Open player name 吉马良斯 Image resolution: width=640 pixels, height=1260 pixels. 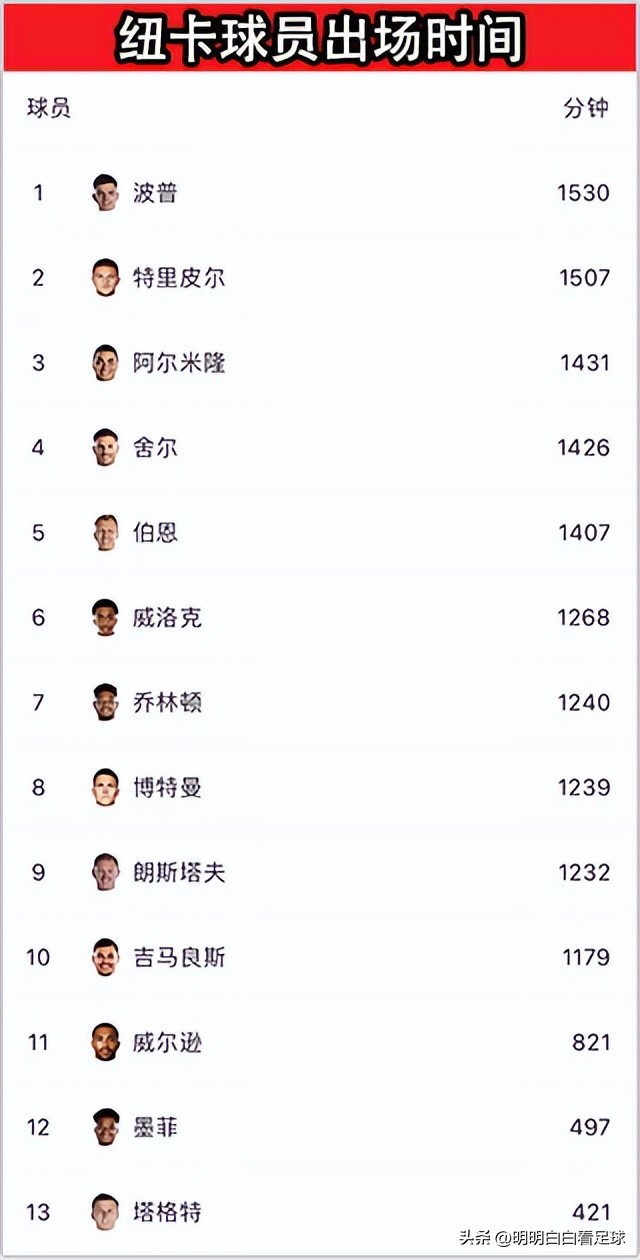coord(179,957)
